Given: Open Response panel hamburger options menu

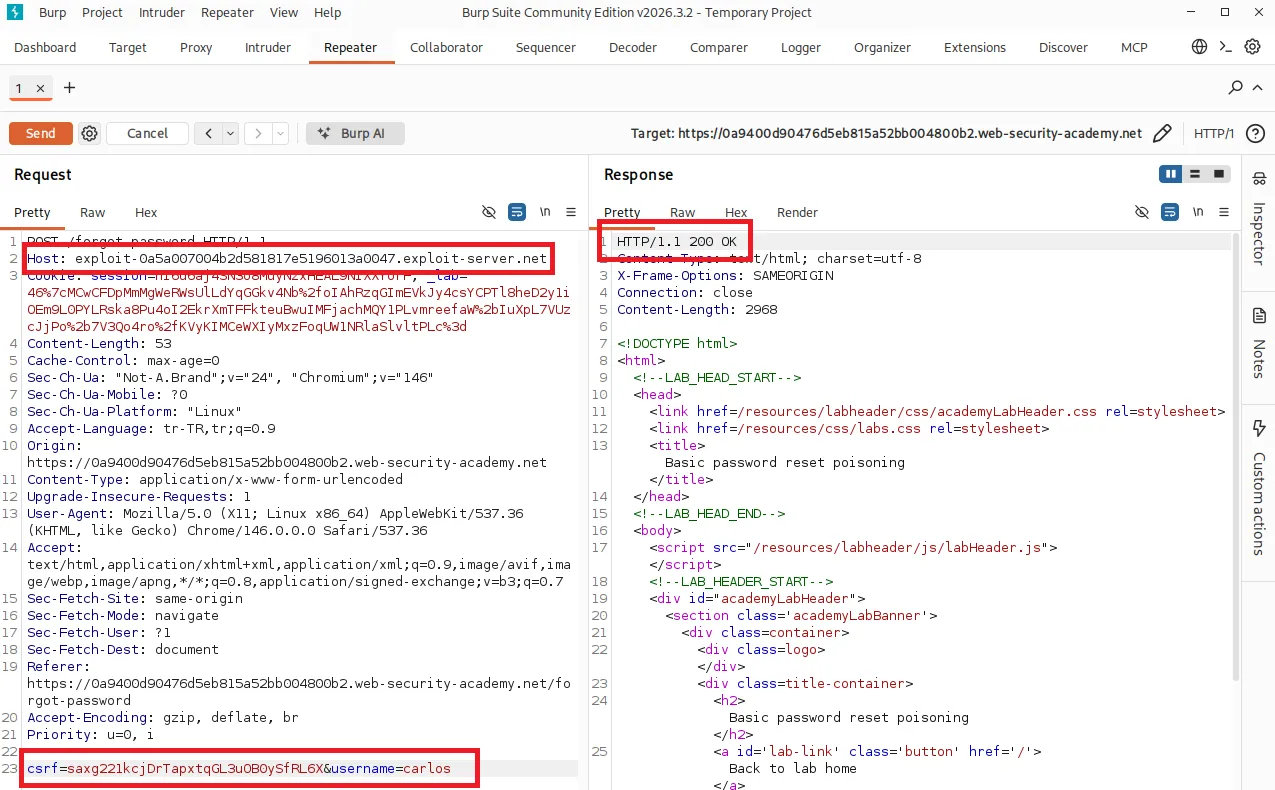Looking at the screenshot, I should coord(1224,212).
